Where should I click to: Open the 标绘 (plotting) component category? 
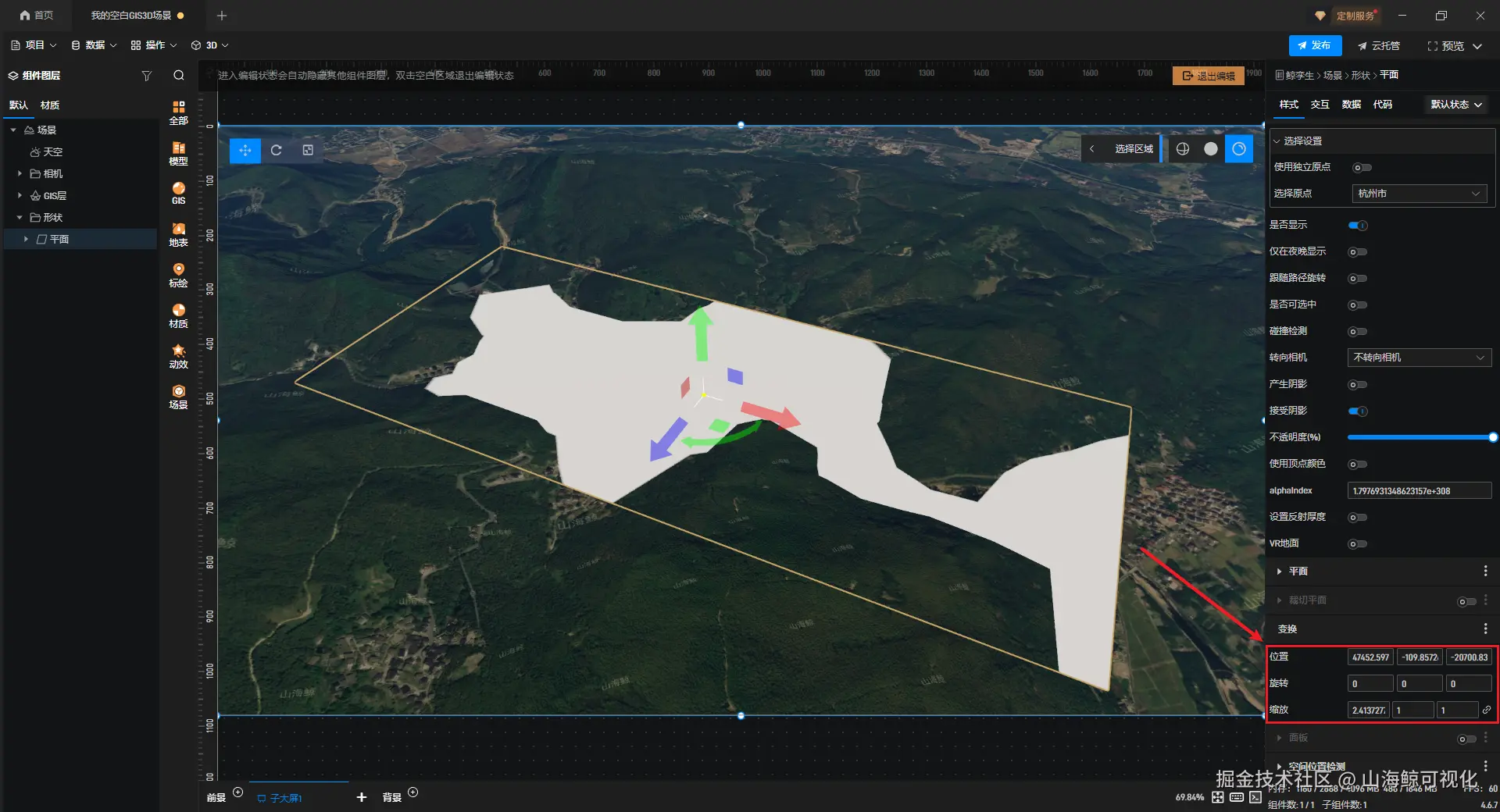pyautogui.click(x=179, y=275)
